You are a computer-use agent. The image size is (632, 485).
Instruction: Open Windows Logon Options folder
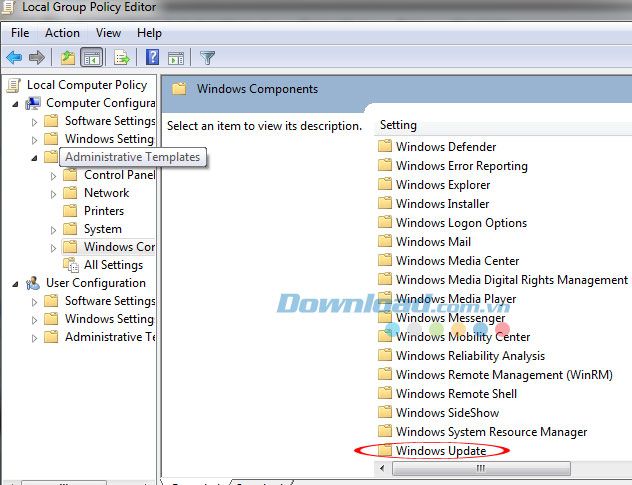pyautogui.click(x=461, y=223)
